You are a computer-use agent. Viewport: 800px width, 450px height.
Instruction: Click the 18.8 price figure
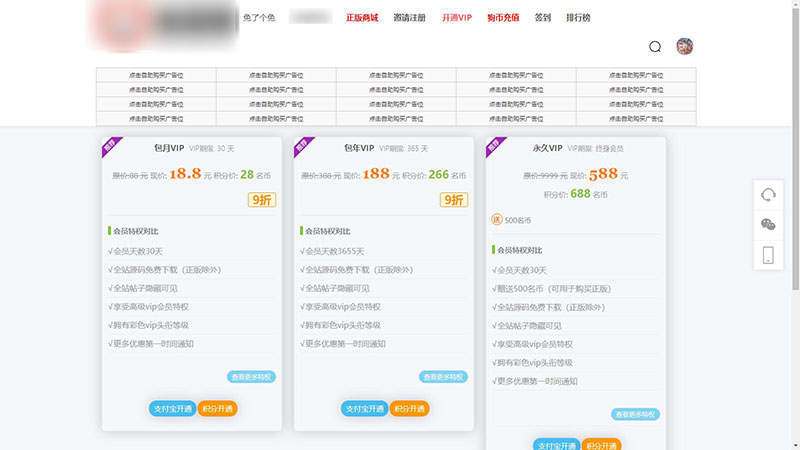point(185,174)
